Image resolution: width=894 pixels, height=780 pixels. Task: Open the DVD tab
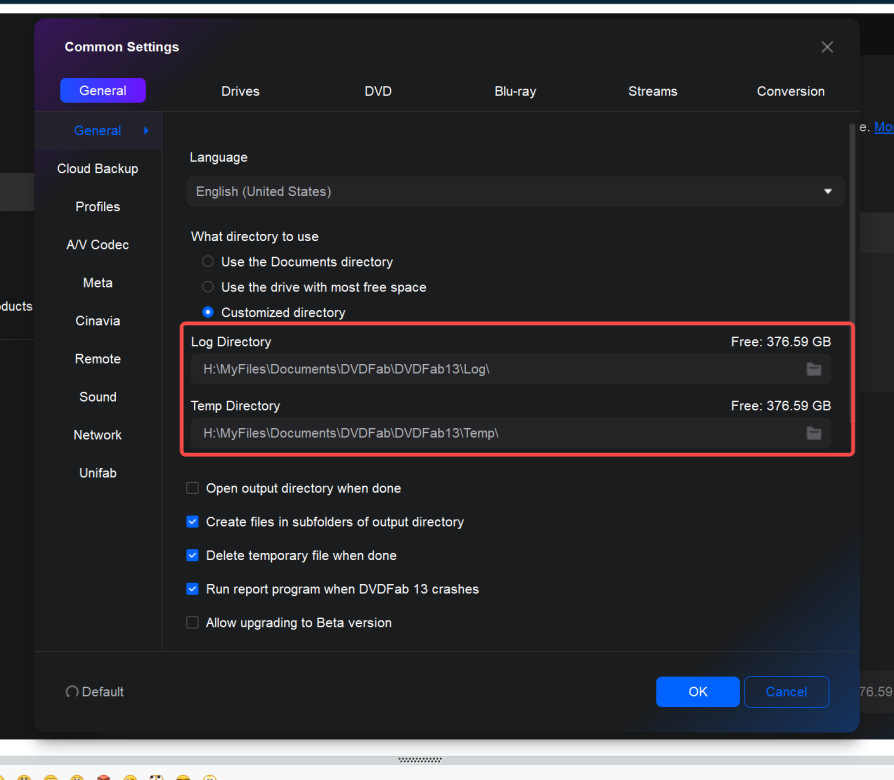click(x=378, y=91)
